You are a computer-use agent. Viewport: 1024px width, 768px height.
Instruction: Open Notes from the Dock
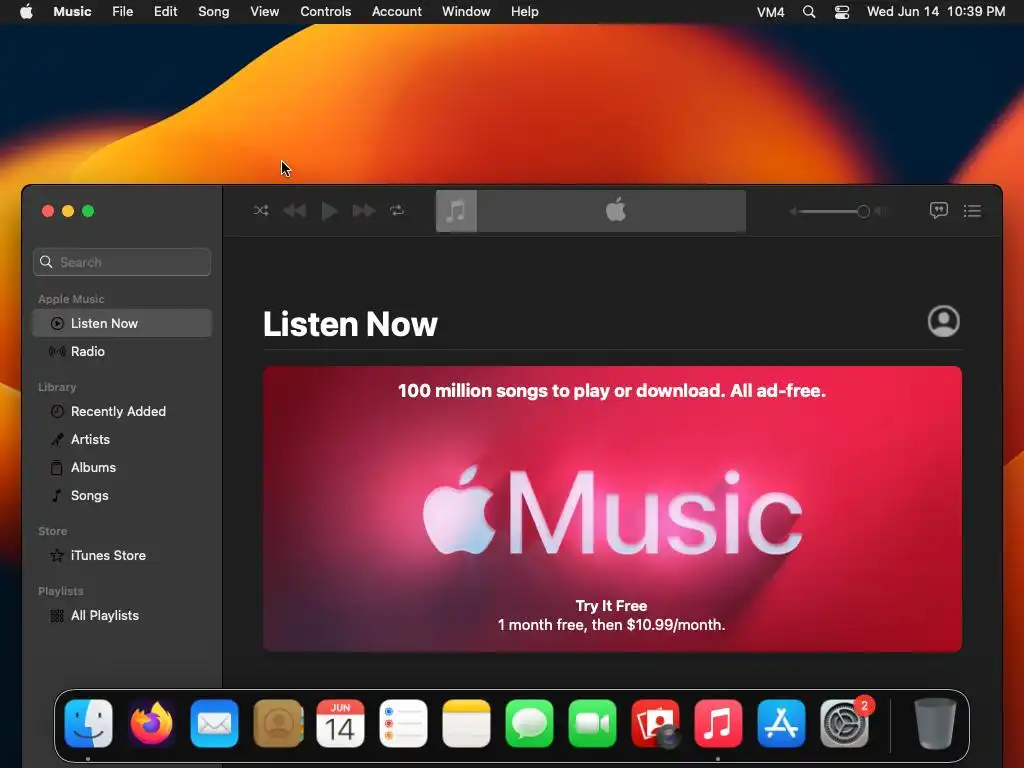(466, 724)
